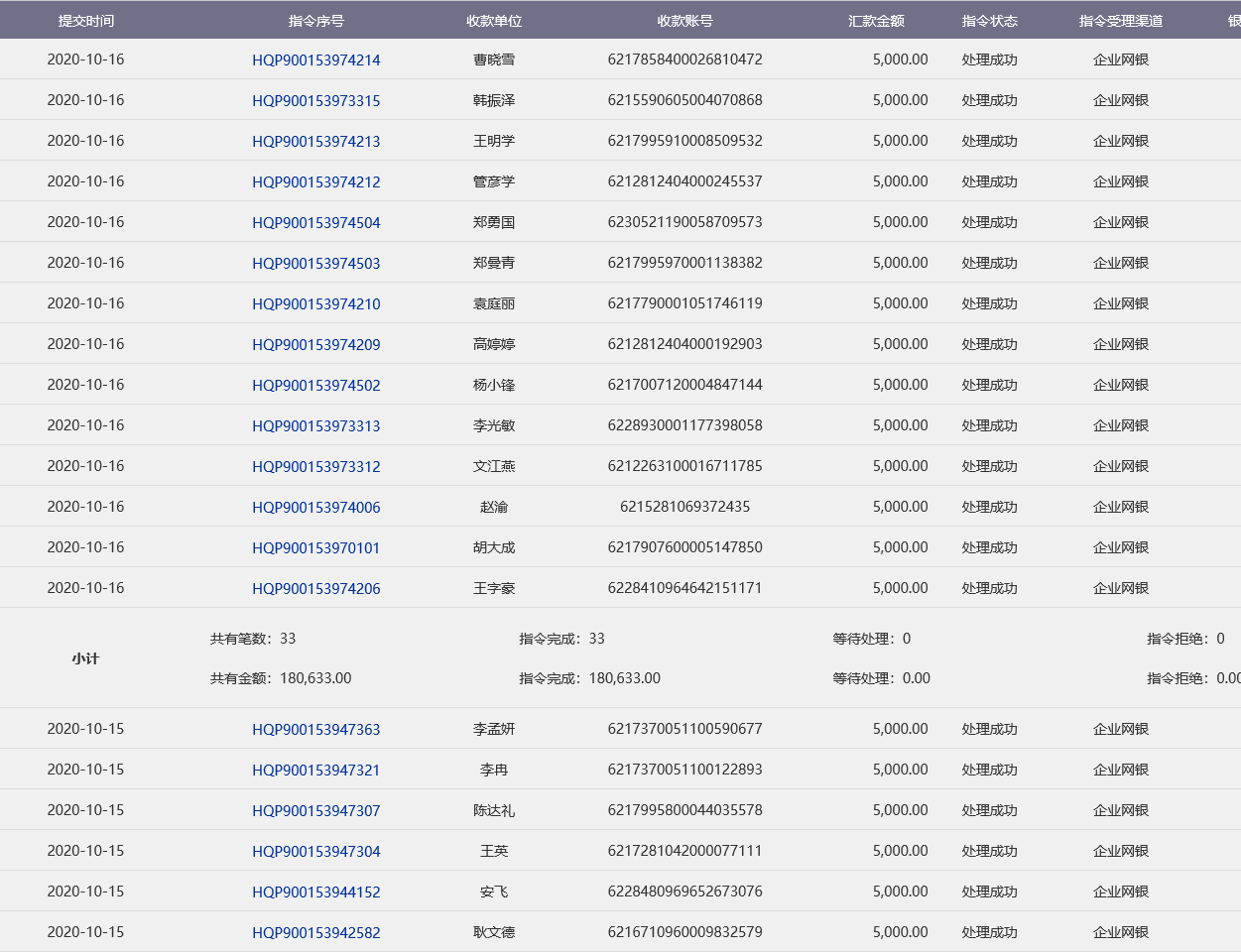The height and width of the screenshot is (952, 1241).
Task: Click the 汇款金额 column header
Action: tap(876, 21)
